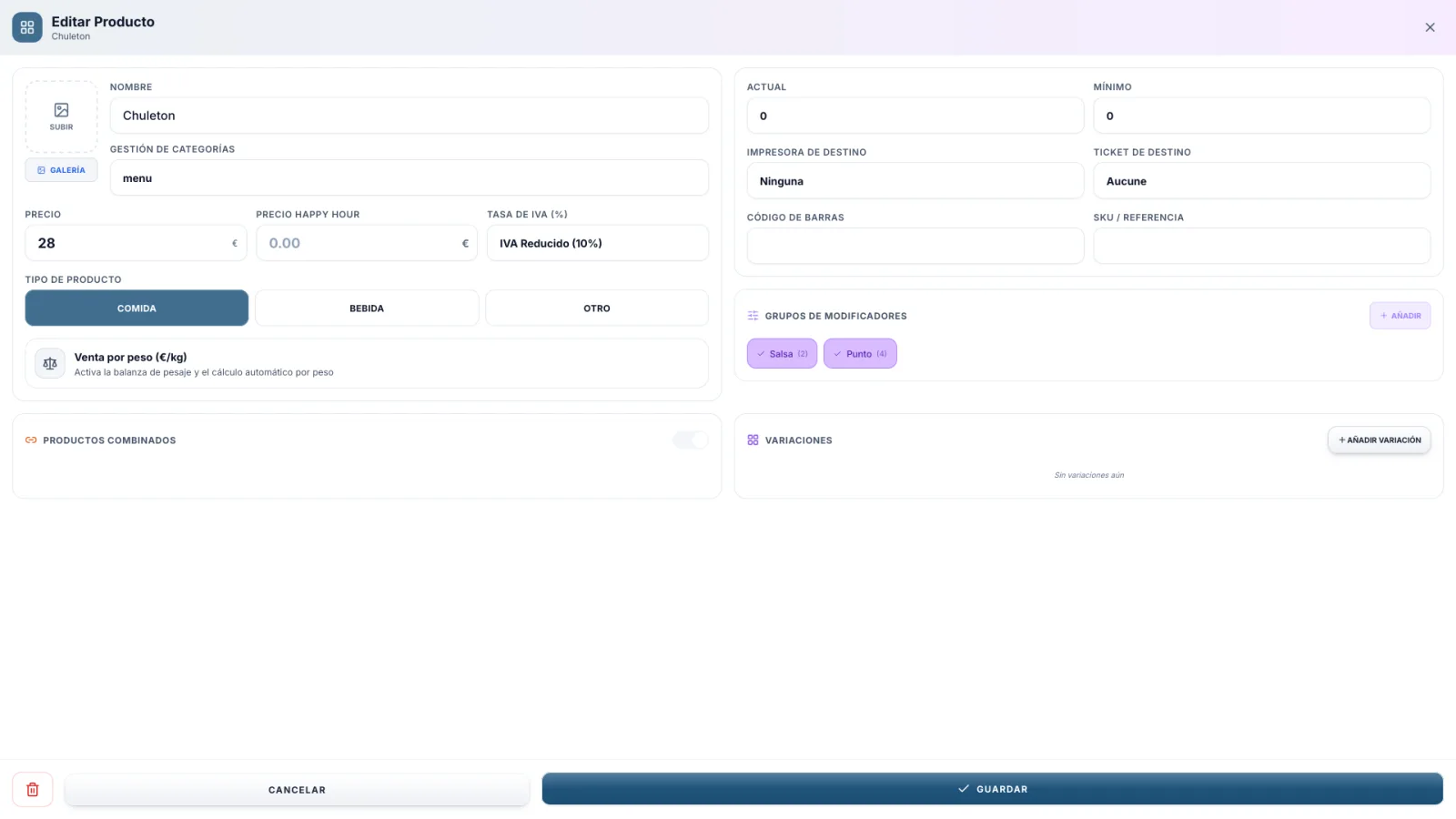Toggle the Punto modifier group chip

coord(860,354)
